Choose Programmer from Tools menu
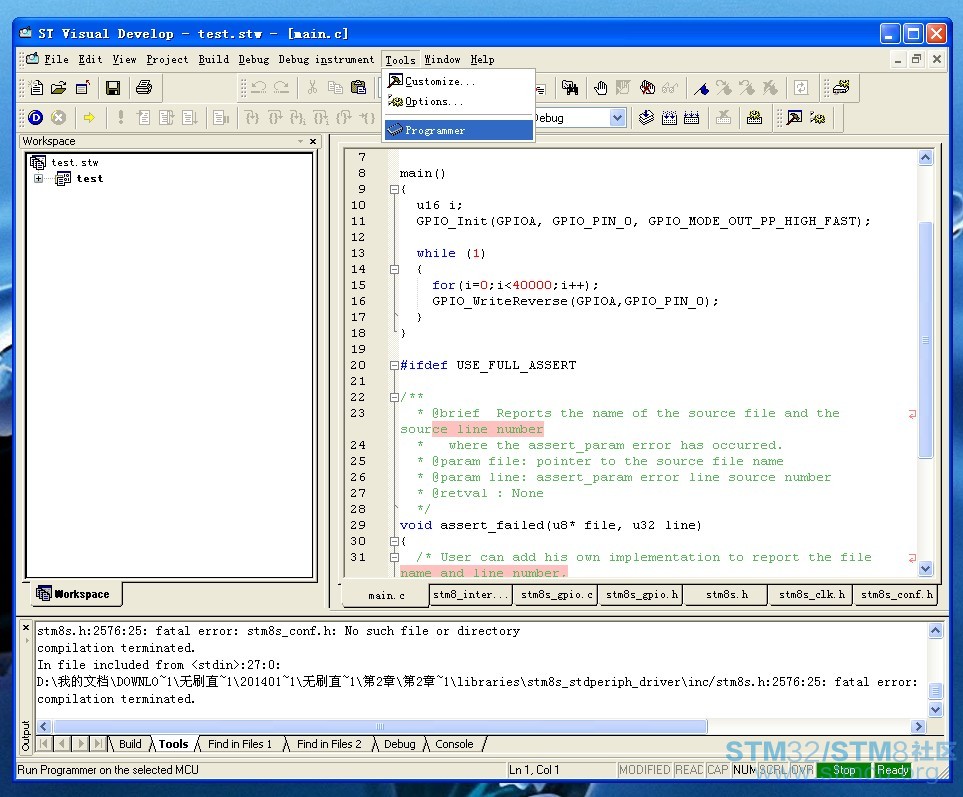Screen dimensions: 963x797 (x=458, y=130)
